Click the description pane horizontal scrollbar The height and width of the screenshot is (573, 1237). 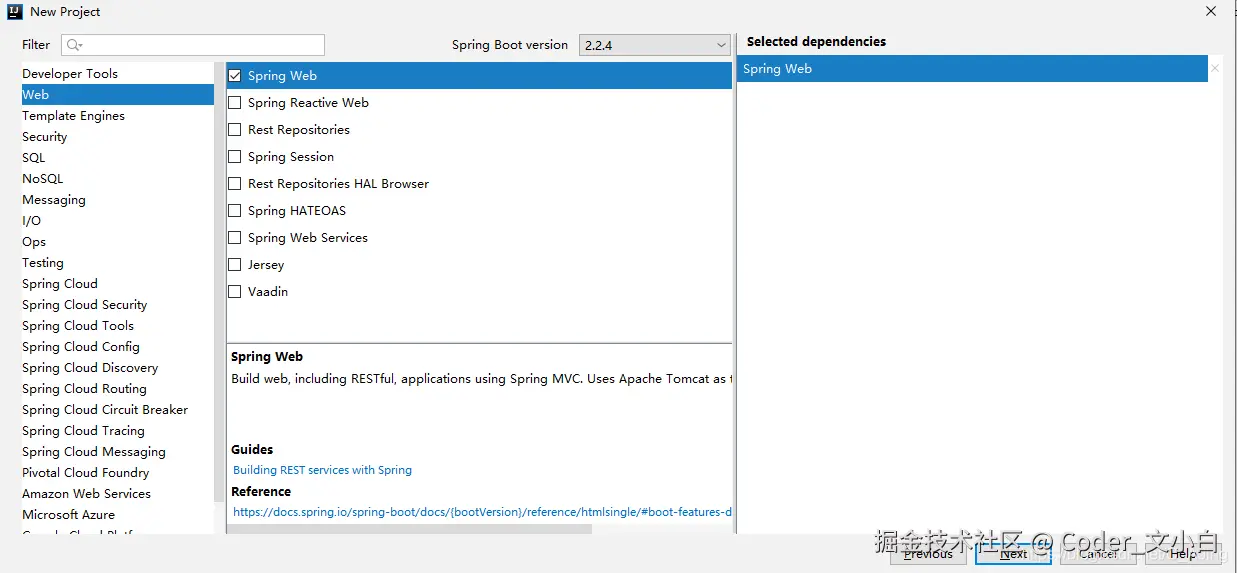[x=410, y=529]
